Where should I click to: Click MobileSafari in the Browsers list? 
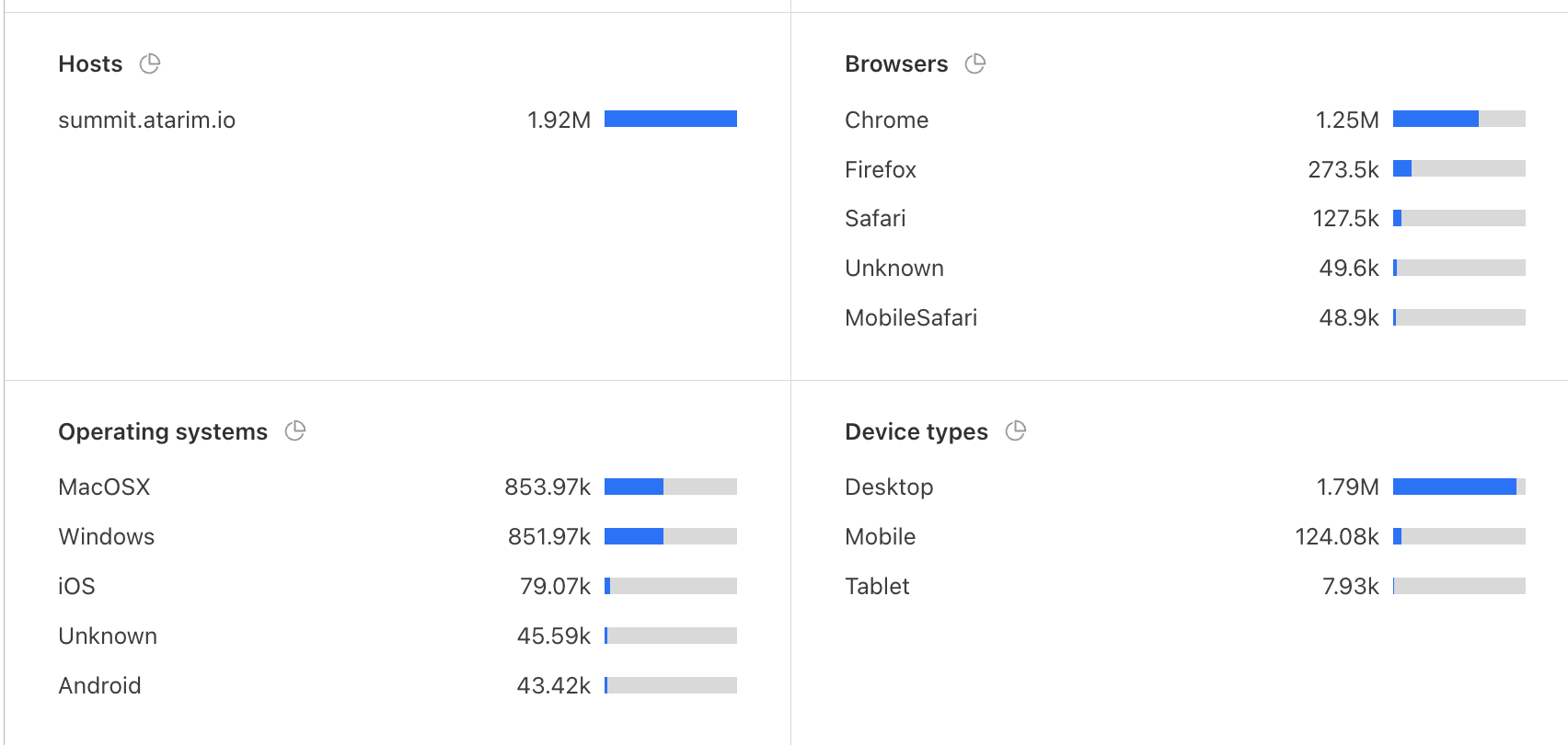click(x=910, y=317)
